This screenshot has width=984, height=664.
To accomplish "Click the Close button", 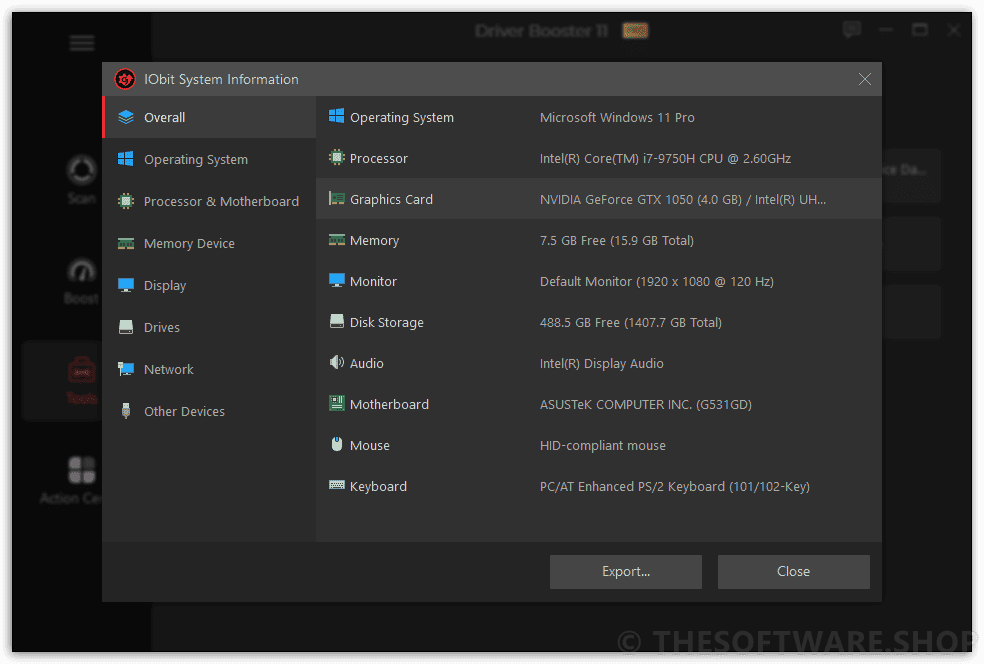I will (x=794, y=572).
